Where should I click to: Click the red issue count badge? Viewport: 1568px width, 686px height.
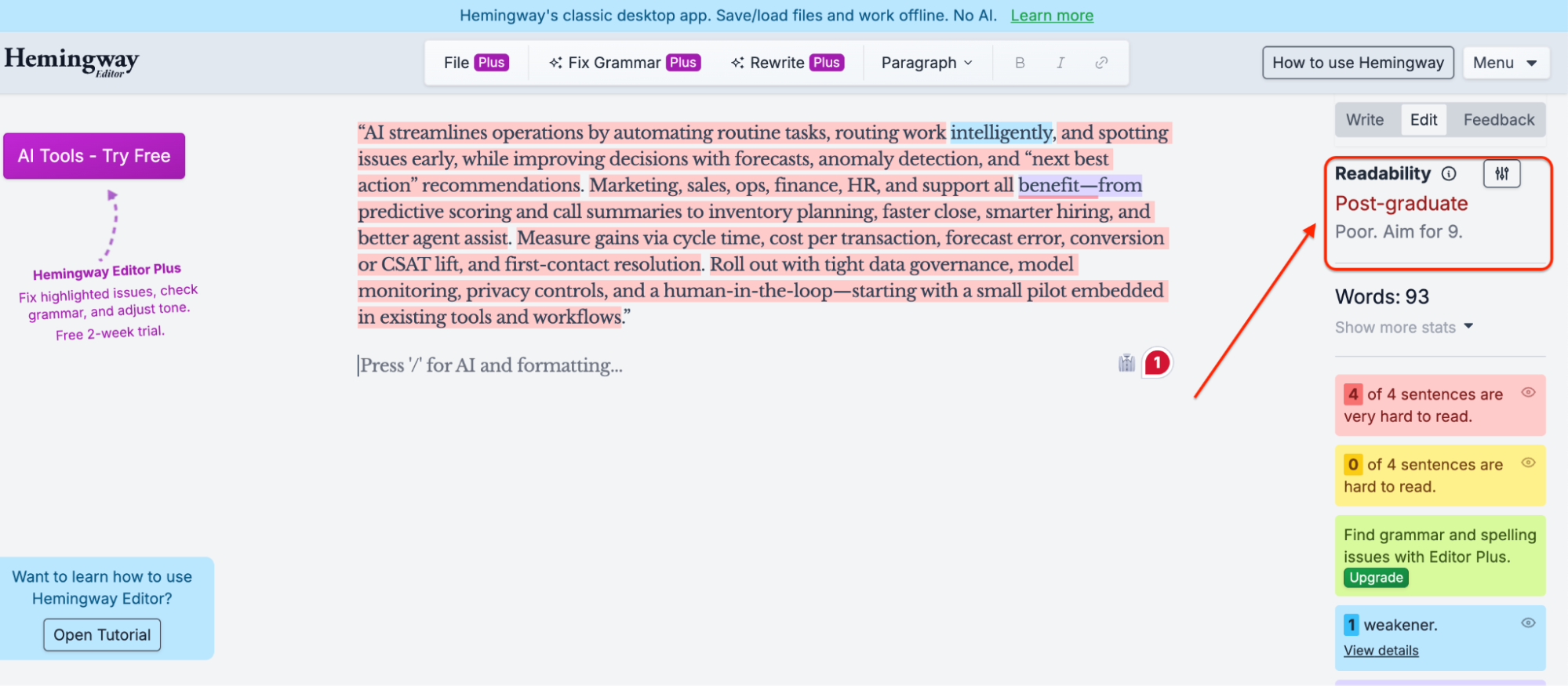[x=1156, y=363]
